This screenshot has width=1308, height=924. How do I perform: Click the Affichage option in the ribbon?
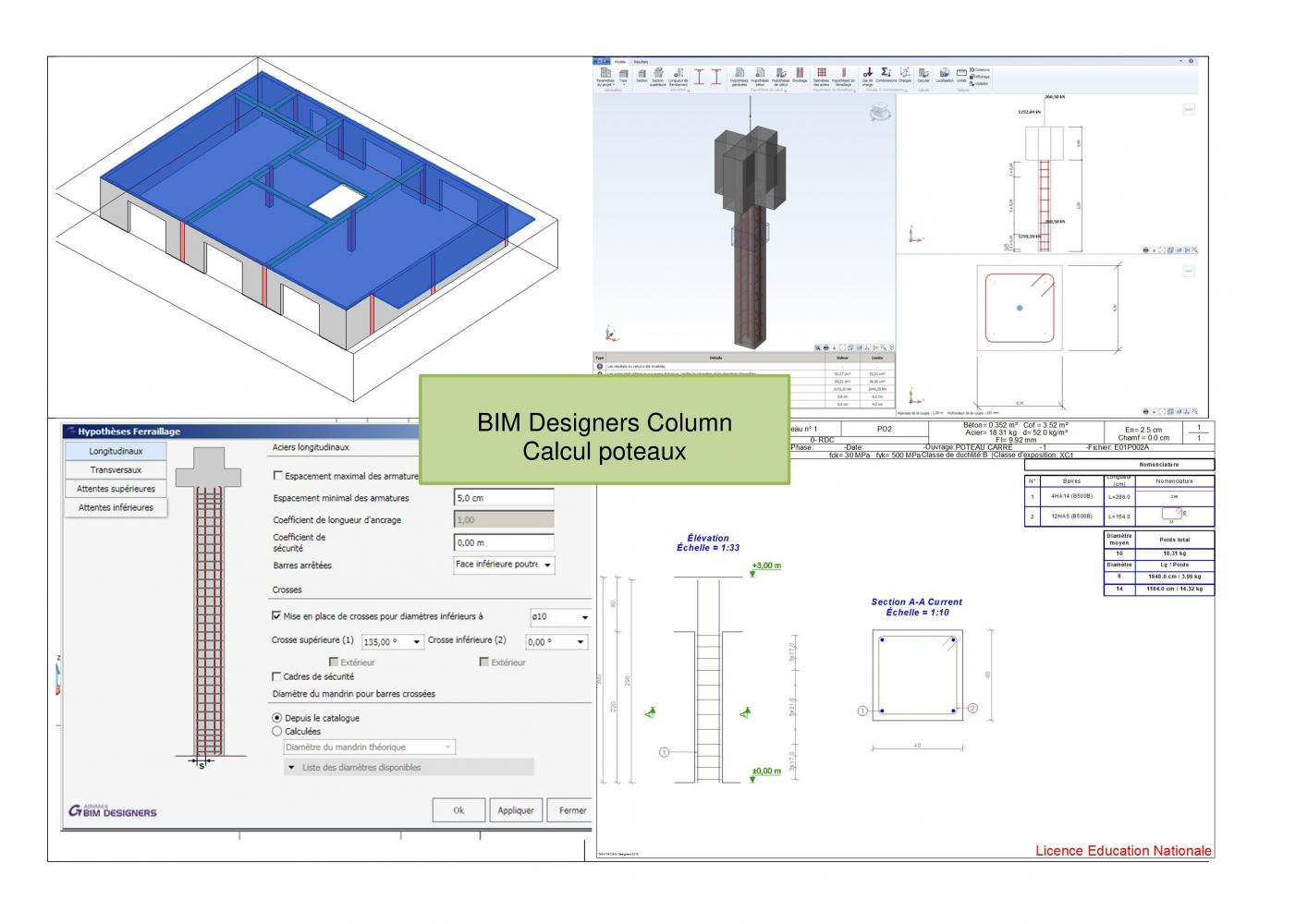[x=980, y=77]
